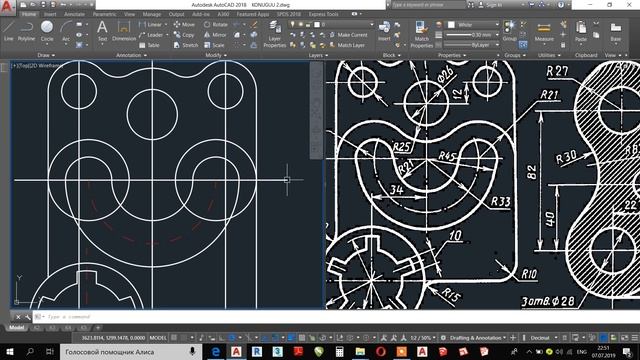Viewport: 640px width, 360px height.
Task: Toggle the grid display in status bar
Action: pyautogui.click(x=174, y=338)
